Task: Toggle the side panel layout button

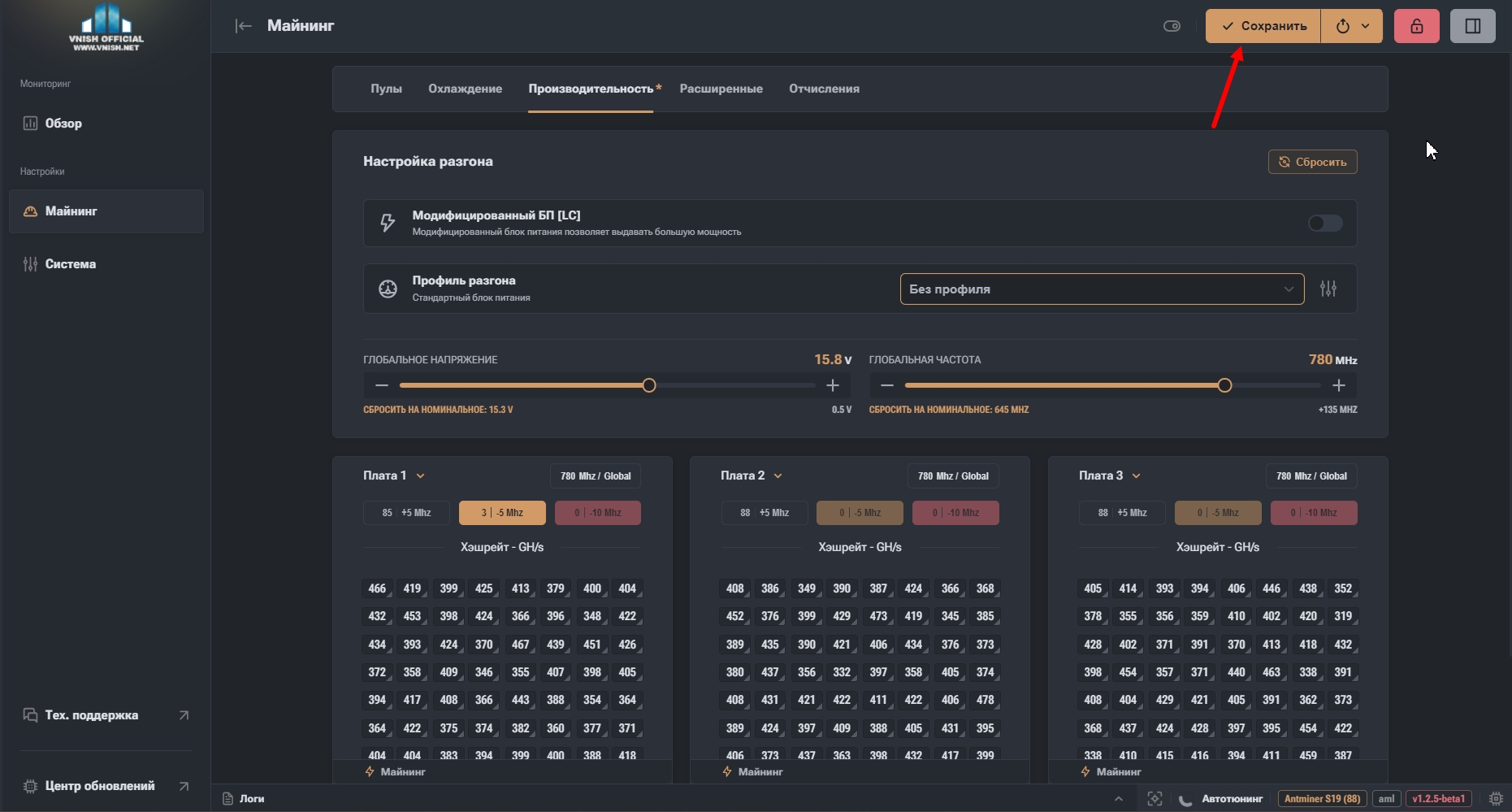Action: point(1473,26)
